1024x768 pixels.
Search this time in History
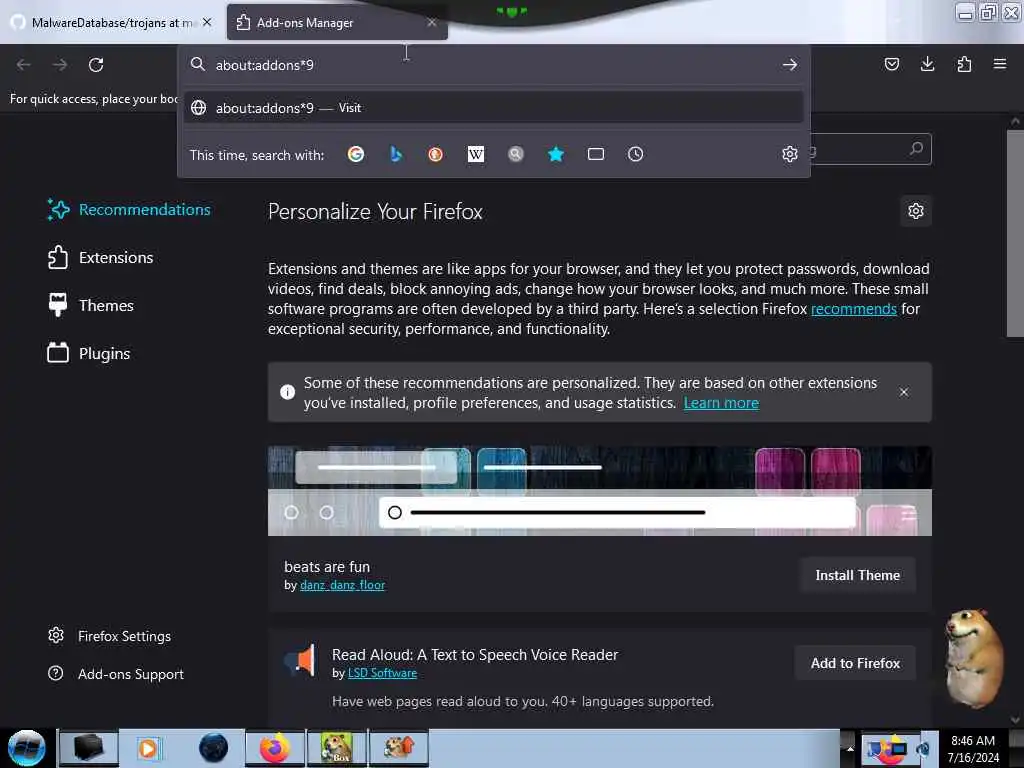tap(635, 154)
